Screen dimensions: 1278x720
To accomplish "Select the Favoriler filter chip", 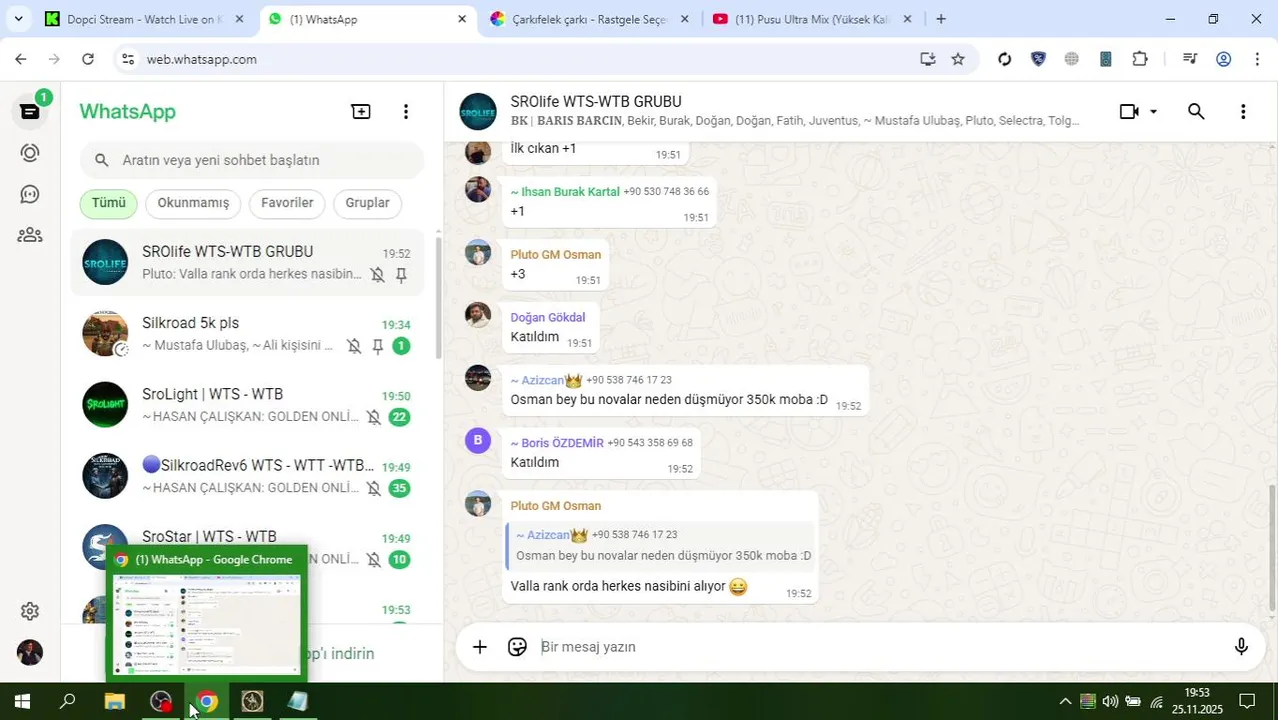I will tap(287, 203).
